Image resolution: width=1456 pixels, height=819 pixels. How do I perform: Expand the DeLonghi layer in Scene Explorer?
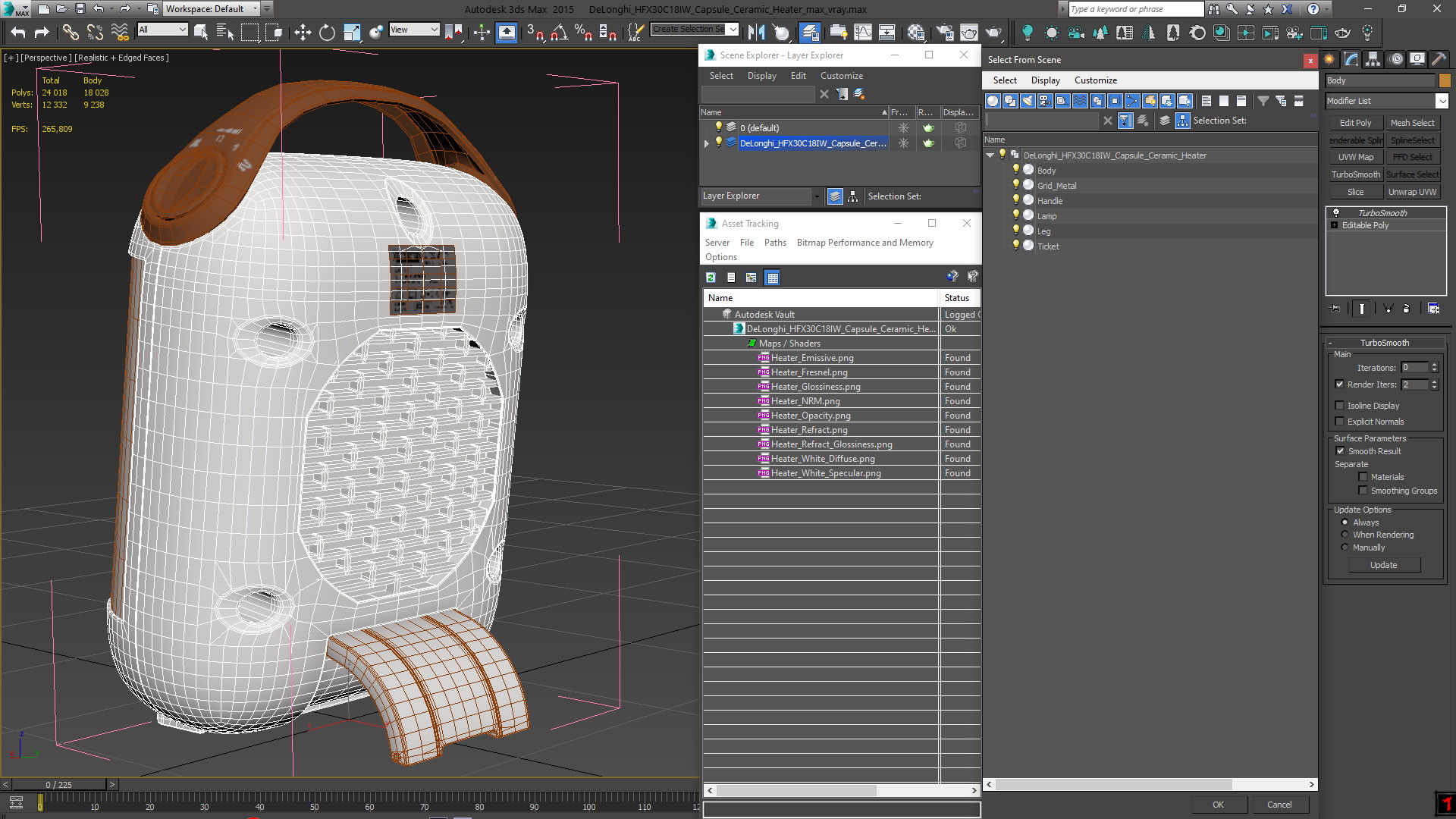[x=706, y=143]
